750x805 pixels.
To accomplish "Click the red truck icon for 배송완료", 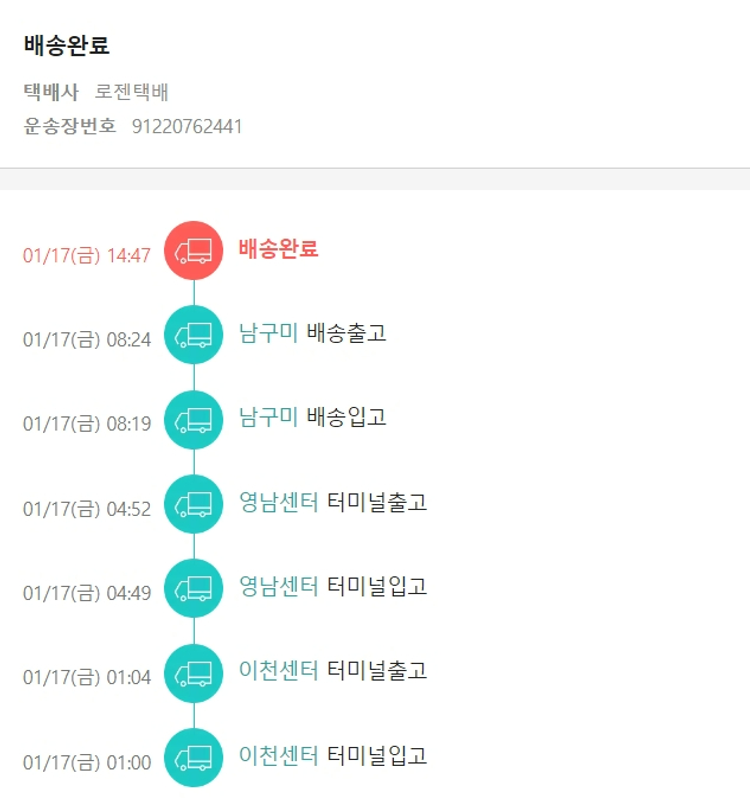I will (x=194, y=250).
